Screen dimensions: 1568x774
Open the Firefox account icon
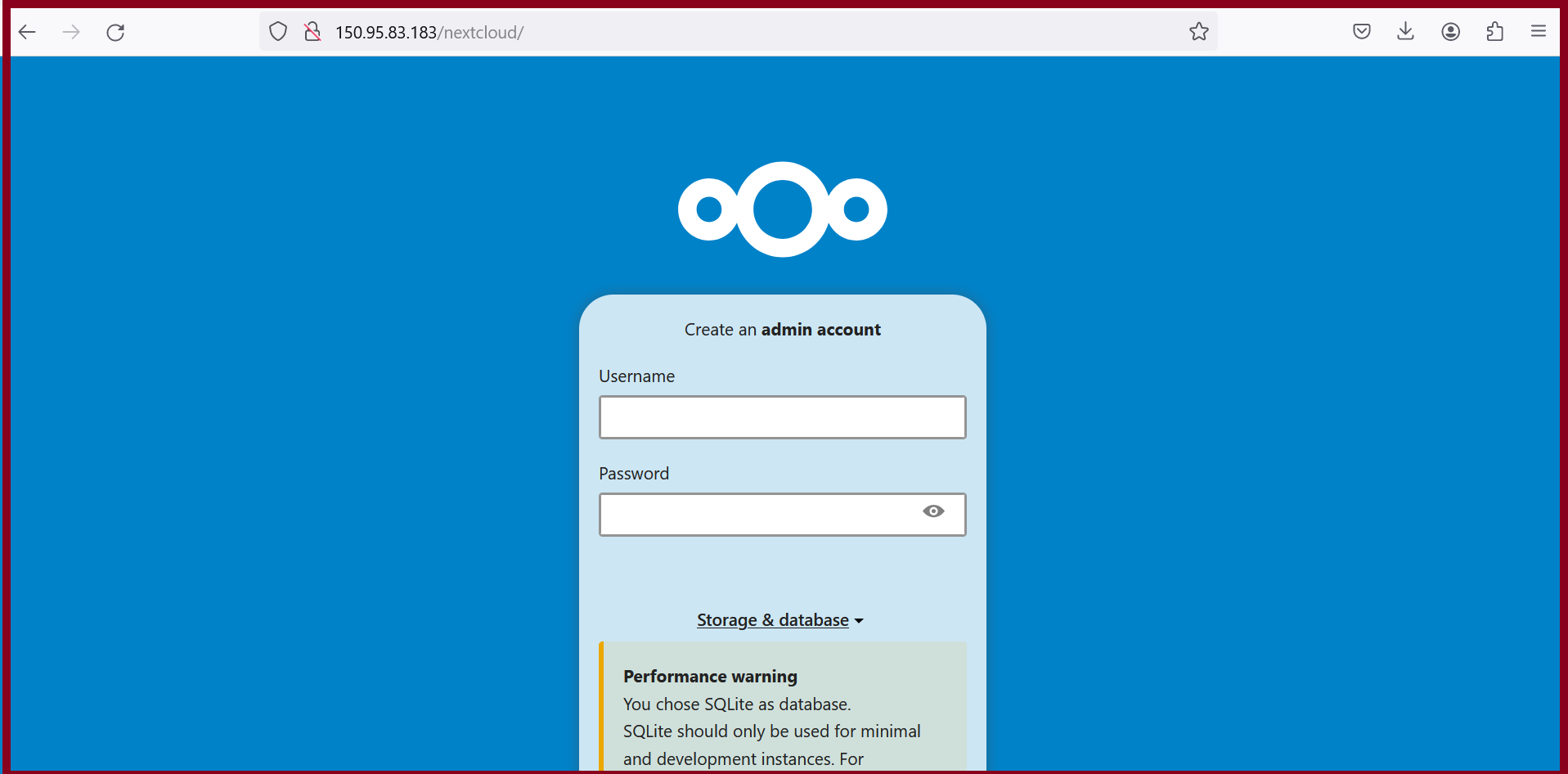[x=1450, y=32]
